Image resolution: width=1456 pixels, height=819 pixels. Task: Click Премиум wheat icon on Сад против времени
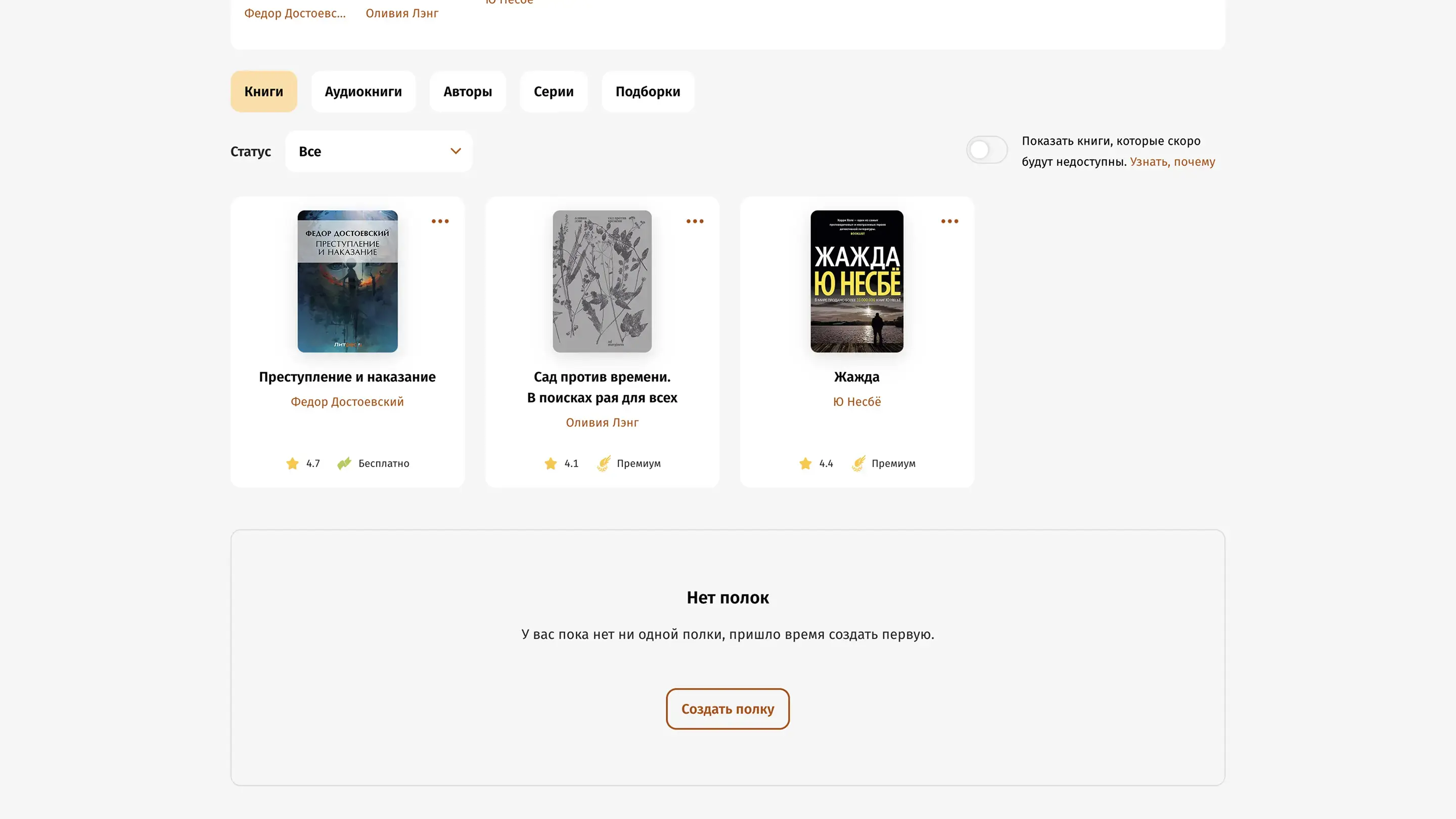(604, 464)
